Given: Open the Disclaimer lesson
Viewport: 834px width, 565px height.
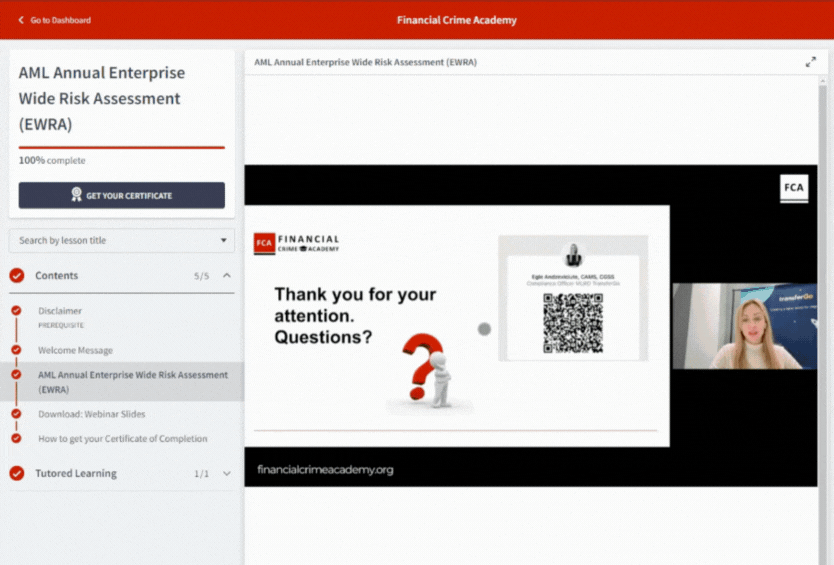Looking at the screenshot, I should pyautogui.click(x=60, y=311).
